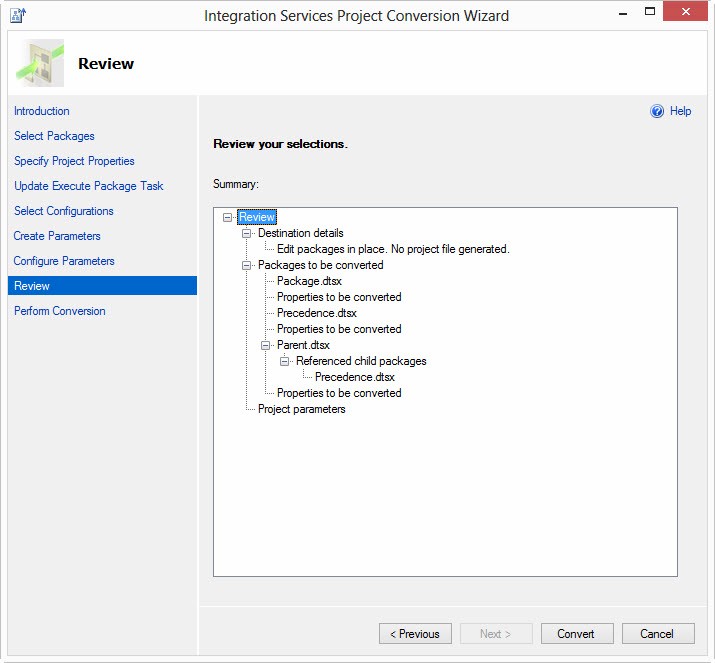
Task: Click the wizard icon in the title bar
Action: coord(17,16)
